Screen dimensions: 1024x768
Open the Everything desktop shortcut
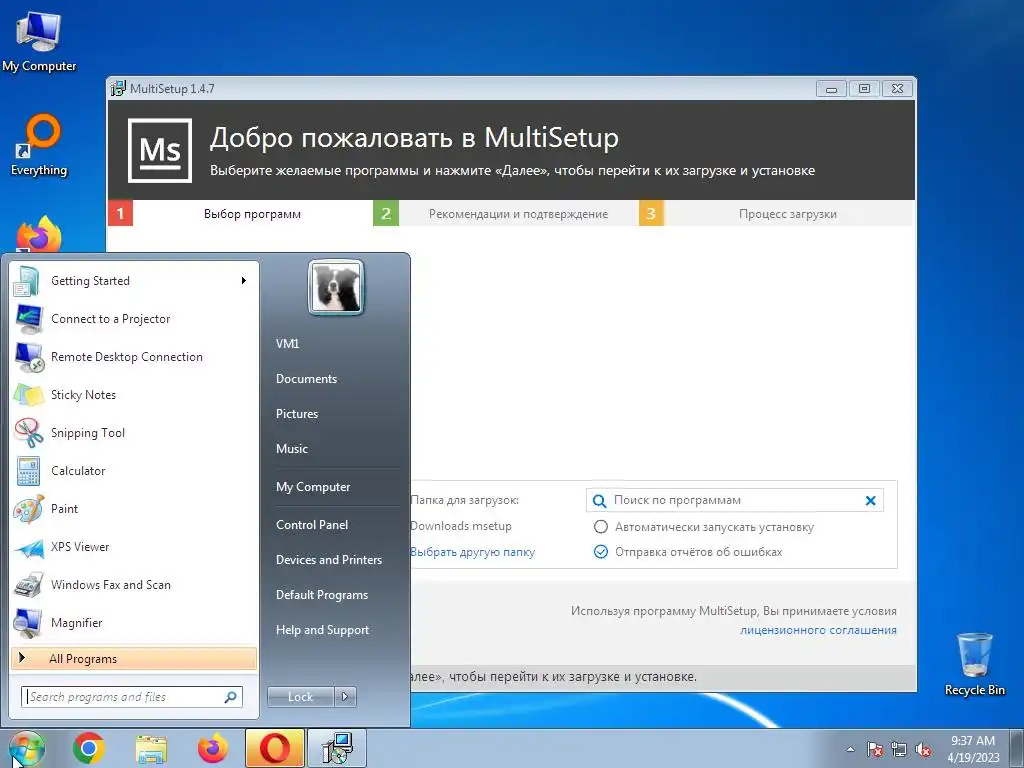(39, 145)
